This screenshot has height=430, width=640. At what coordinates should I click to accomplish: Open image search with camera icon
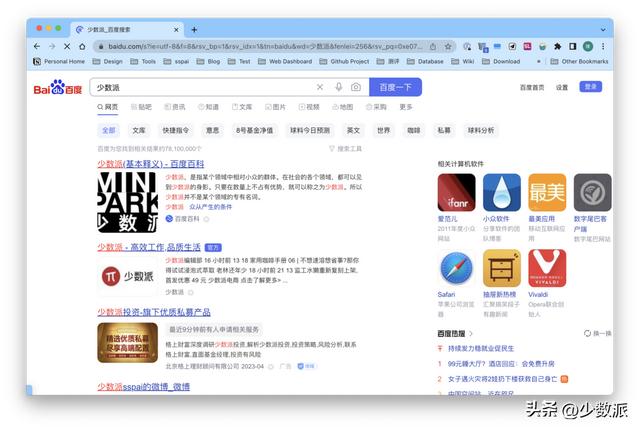click(356, 87)
